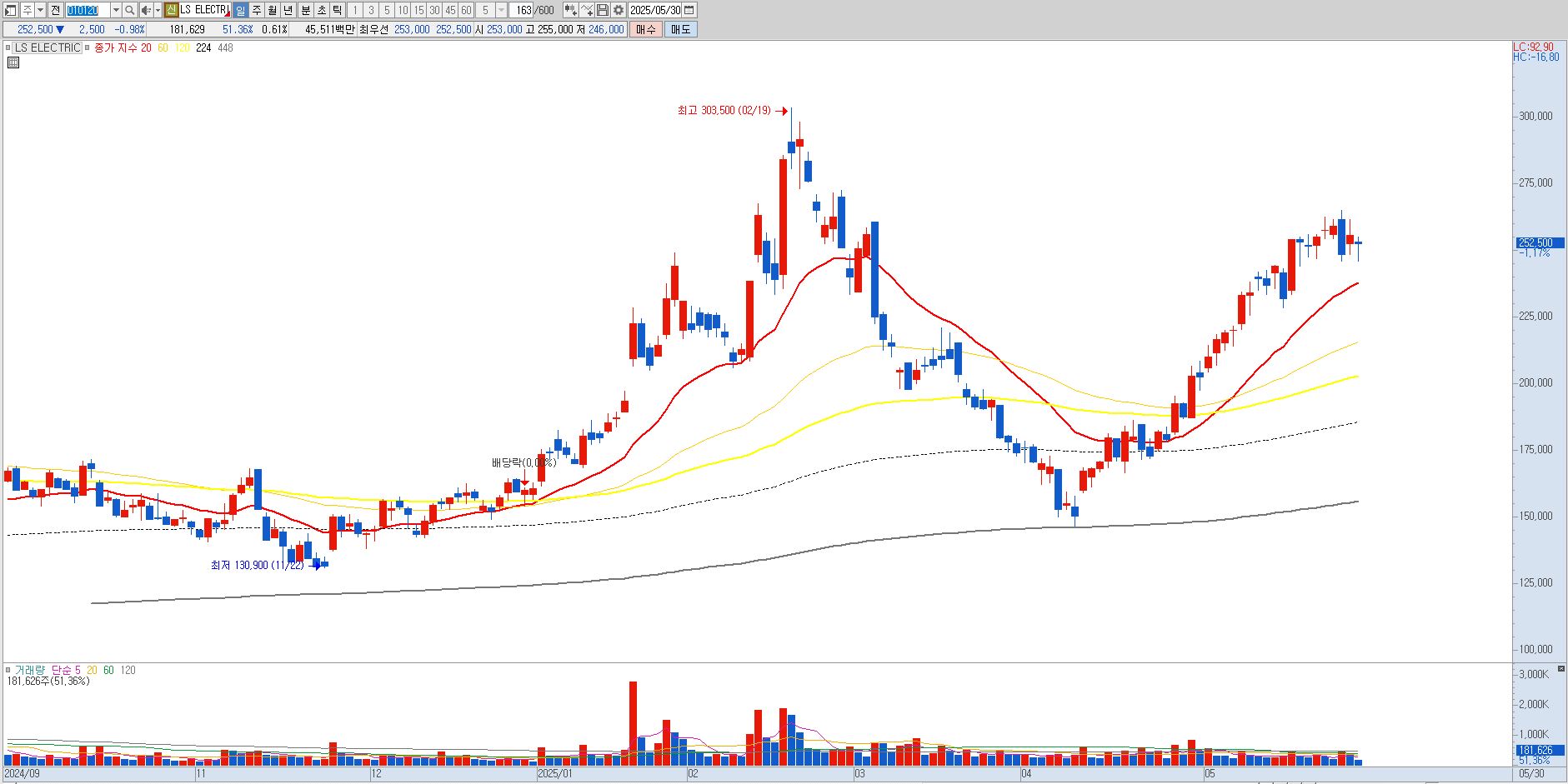This screenshot has width=1568, height=784.
Task: Click the stock code input field
Action: pyautogui.click(x=87, y=10)
